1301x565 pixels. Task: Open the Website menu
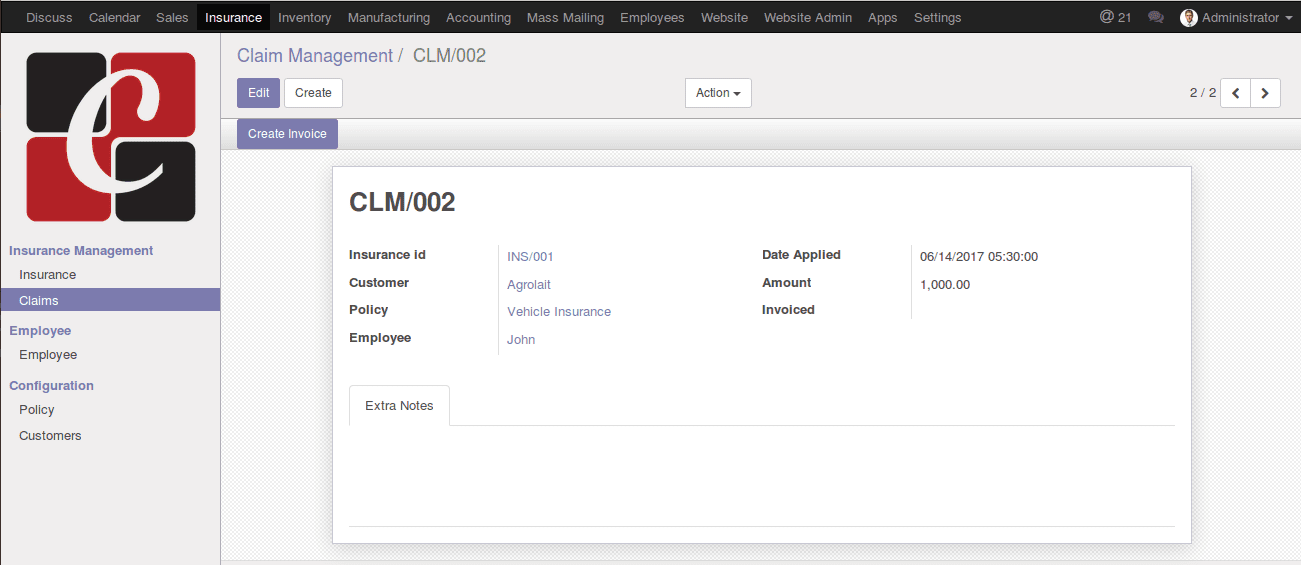coord(724,17)
